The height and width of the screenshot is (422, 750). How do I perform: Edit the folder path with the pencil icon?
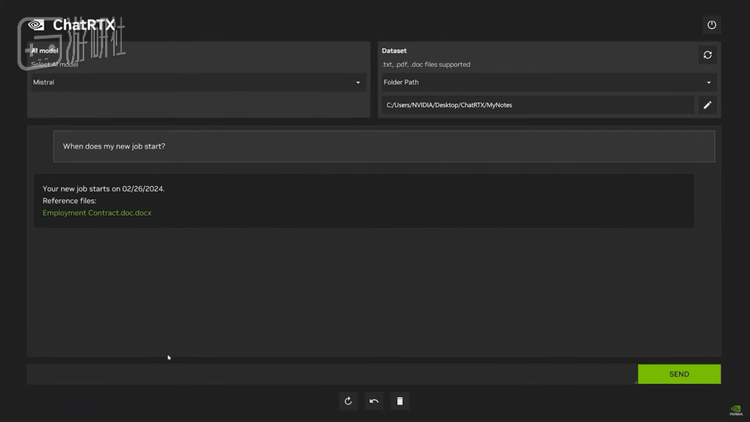tap(707, 105)
